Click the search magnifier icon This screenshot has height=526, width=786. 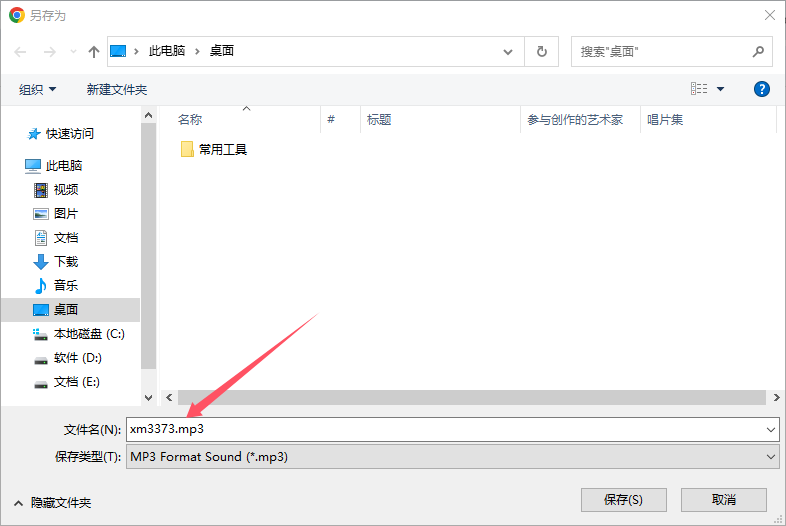[758, 51]
